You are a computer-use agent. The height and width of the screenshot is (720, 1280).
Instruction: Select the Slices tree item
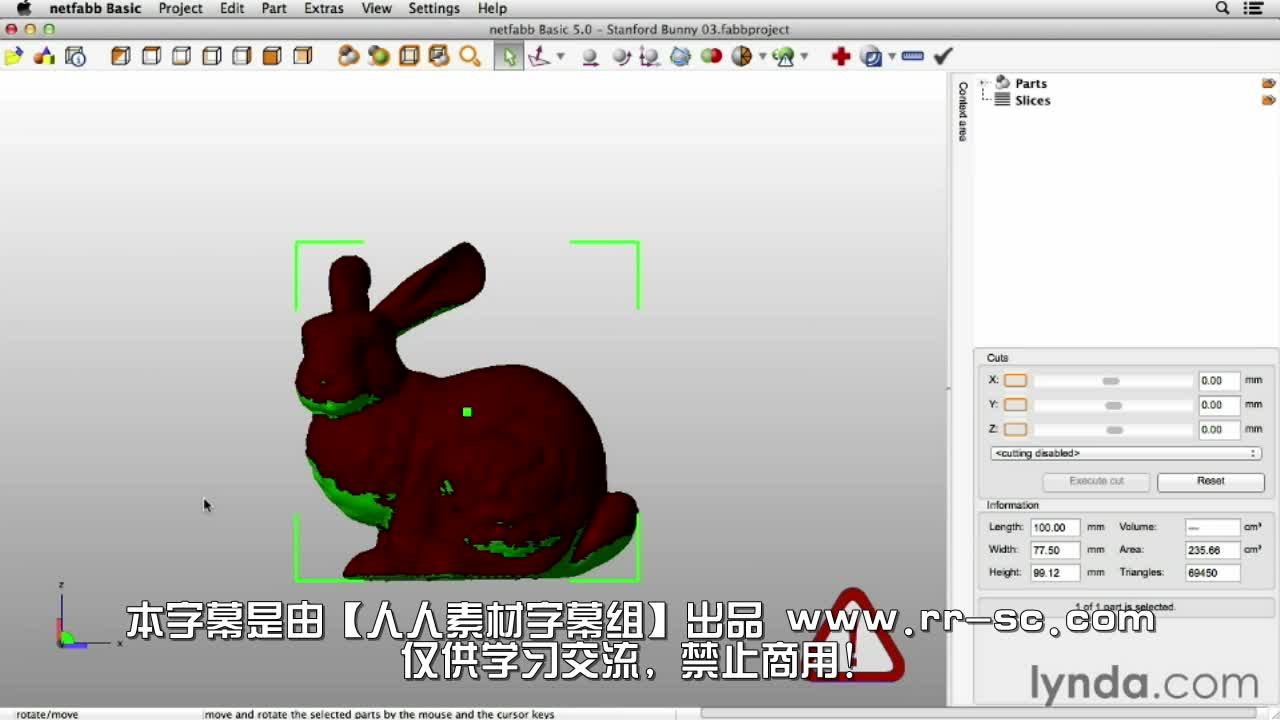click(1032, 100)
